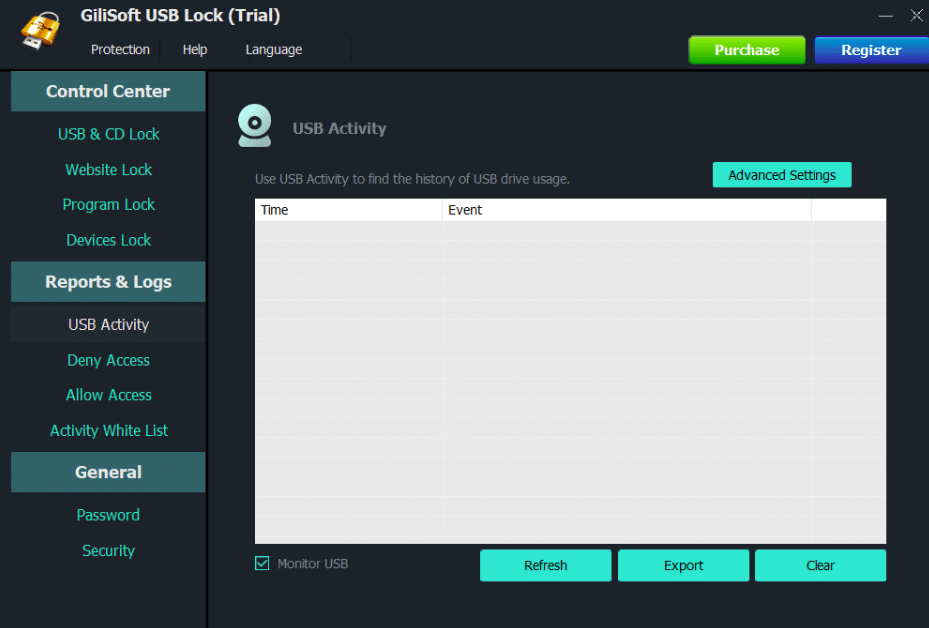Close the GiliSoft USB Lock window
This screenshot has width=929, height=628.
click(x=917, y=15)
